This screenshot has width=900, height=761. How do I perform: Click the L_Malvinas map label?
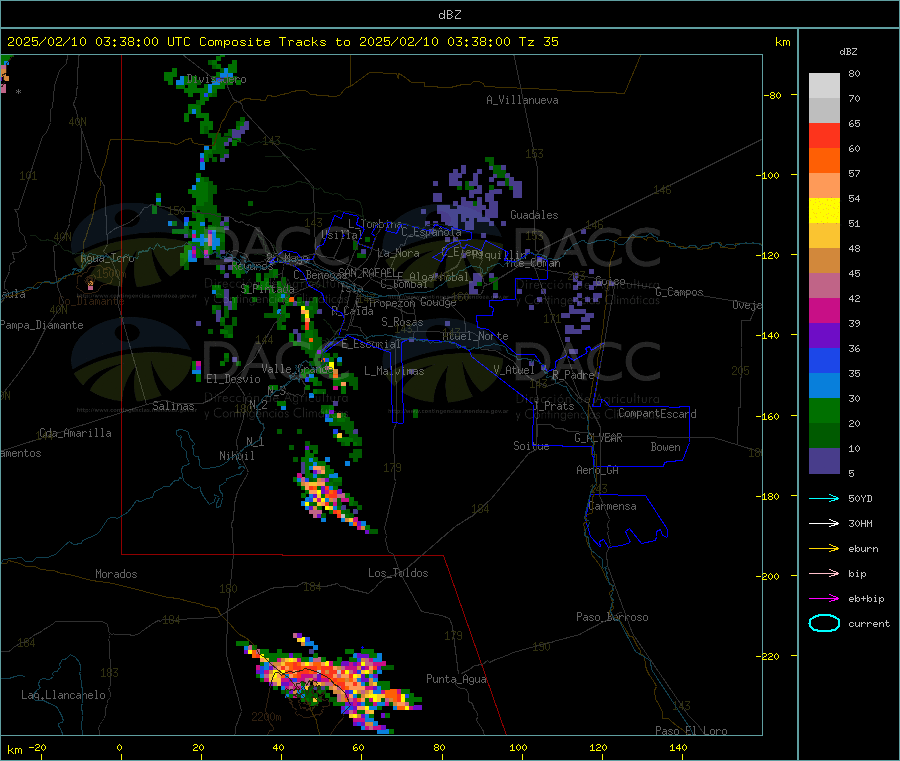coord(394,371)
